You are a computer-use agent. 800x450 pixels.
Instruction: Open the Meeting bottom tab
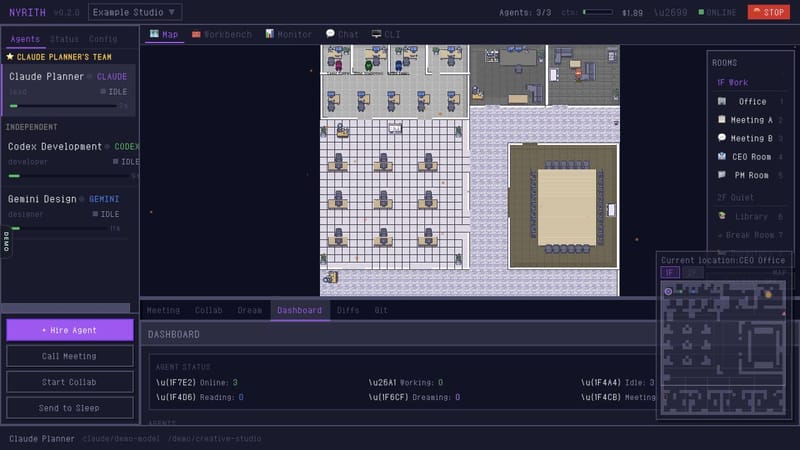pyautogui.click(x=163, y=310)
